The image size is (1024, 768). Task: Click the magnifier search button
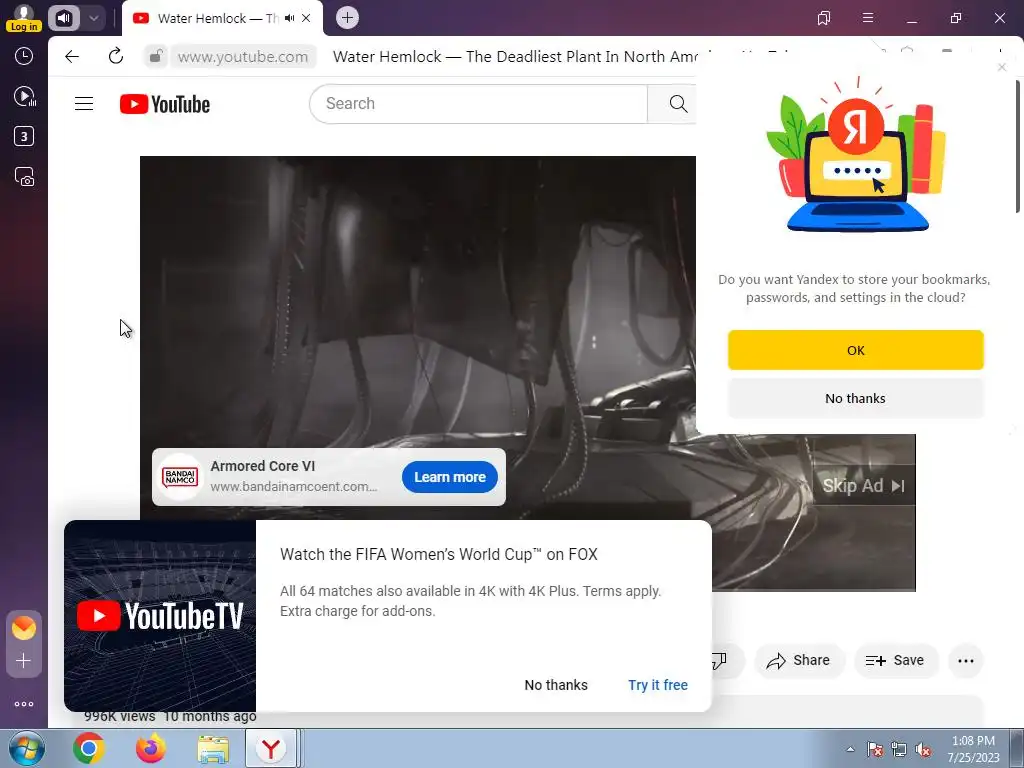coord(677,104)
